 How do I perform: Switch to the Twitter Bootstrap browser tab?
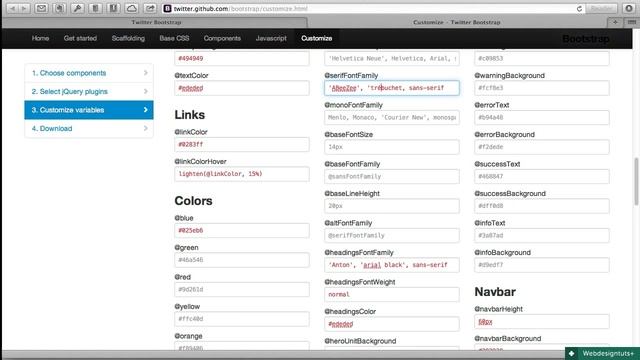(155, 22)
